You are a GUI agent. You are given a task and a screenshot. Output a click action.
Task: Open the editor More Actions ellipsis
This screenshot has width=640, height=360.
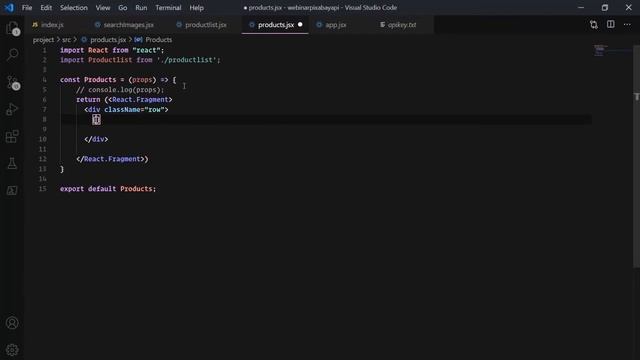click(x=627, y=24)
